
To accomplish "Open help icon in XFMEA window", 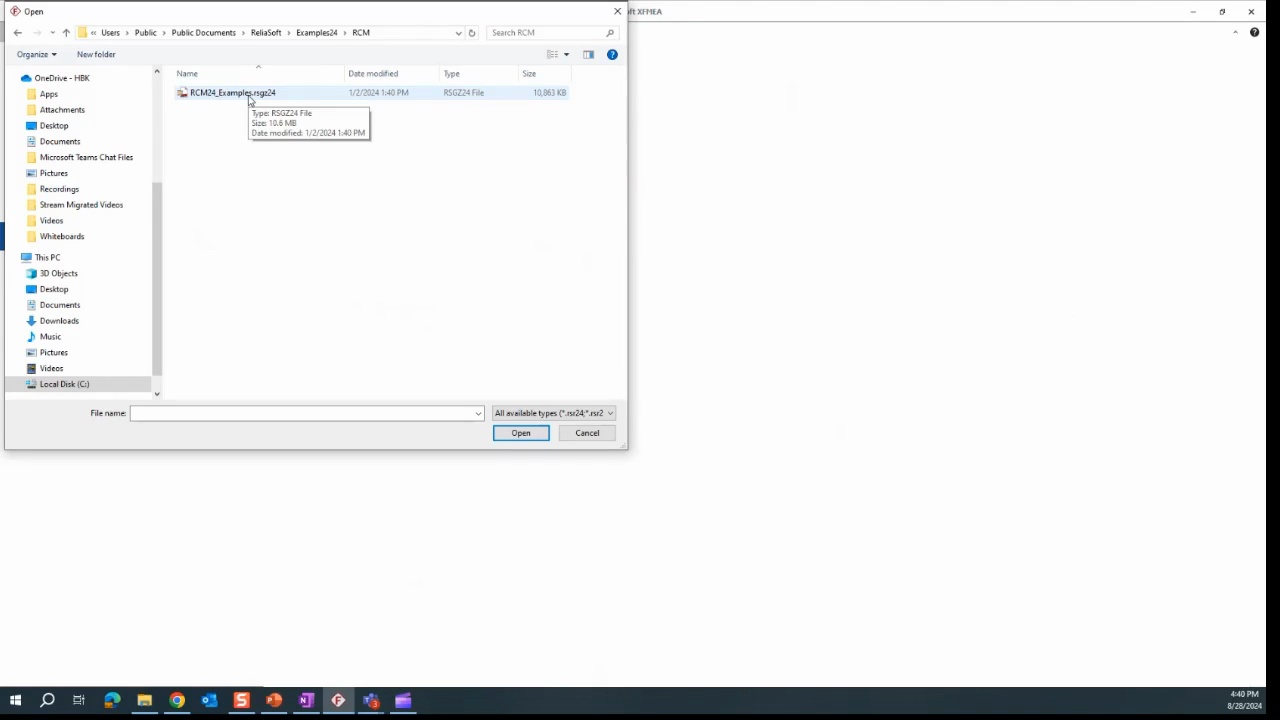I will (x=1254, y=32).
